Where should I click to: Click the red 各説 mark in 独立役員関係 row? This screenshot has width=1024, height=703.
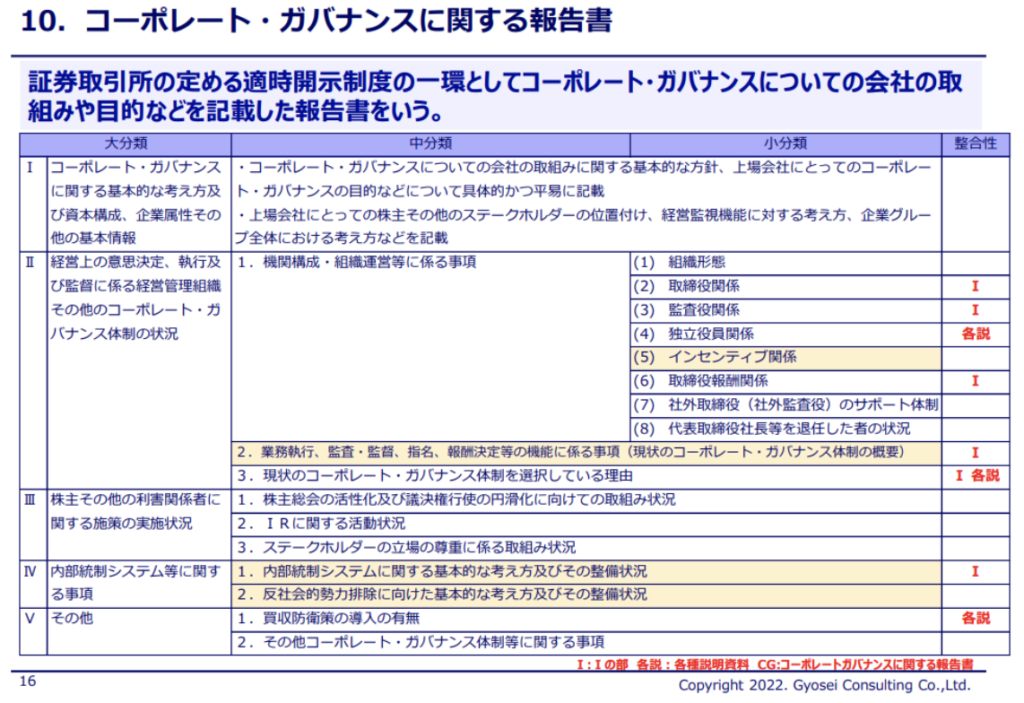pos(976,334)
